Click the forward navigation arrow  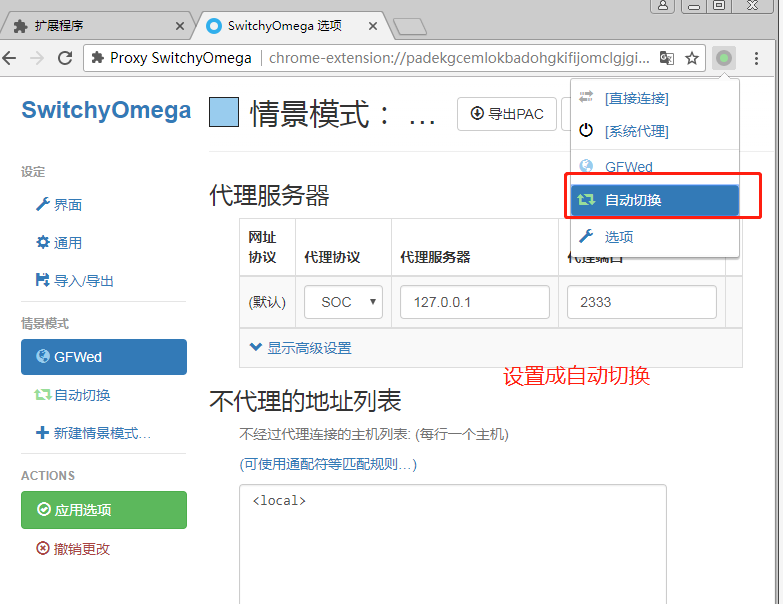point(37,58)
